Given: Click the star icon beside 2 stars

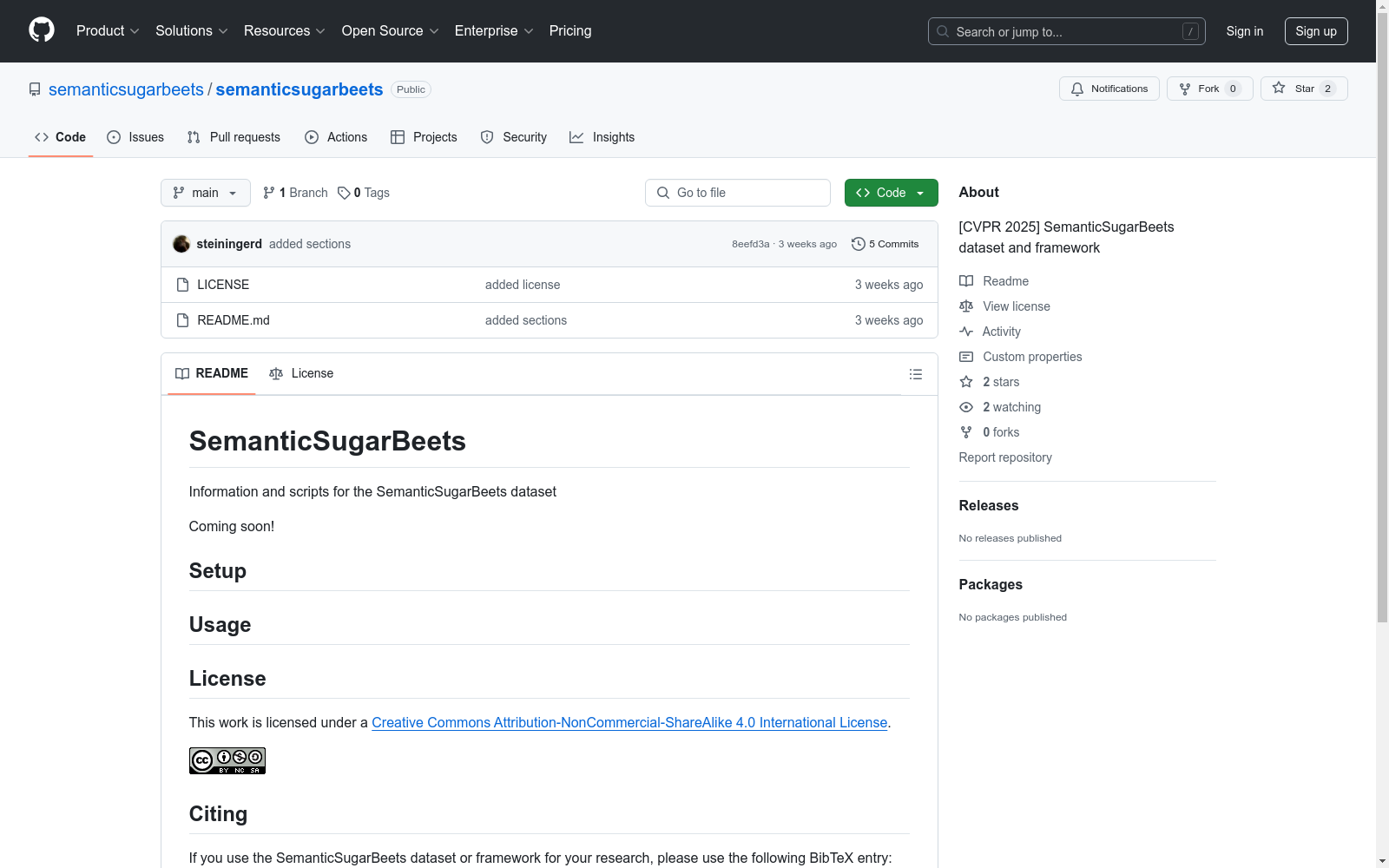Looking at the screenshot, I should [x=966, y=382].
